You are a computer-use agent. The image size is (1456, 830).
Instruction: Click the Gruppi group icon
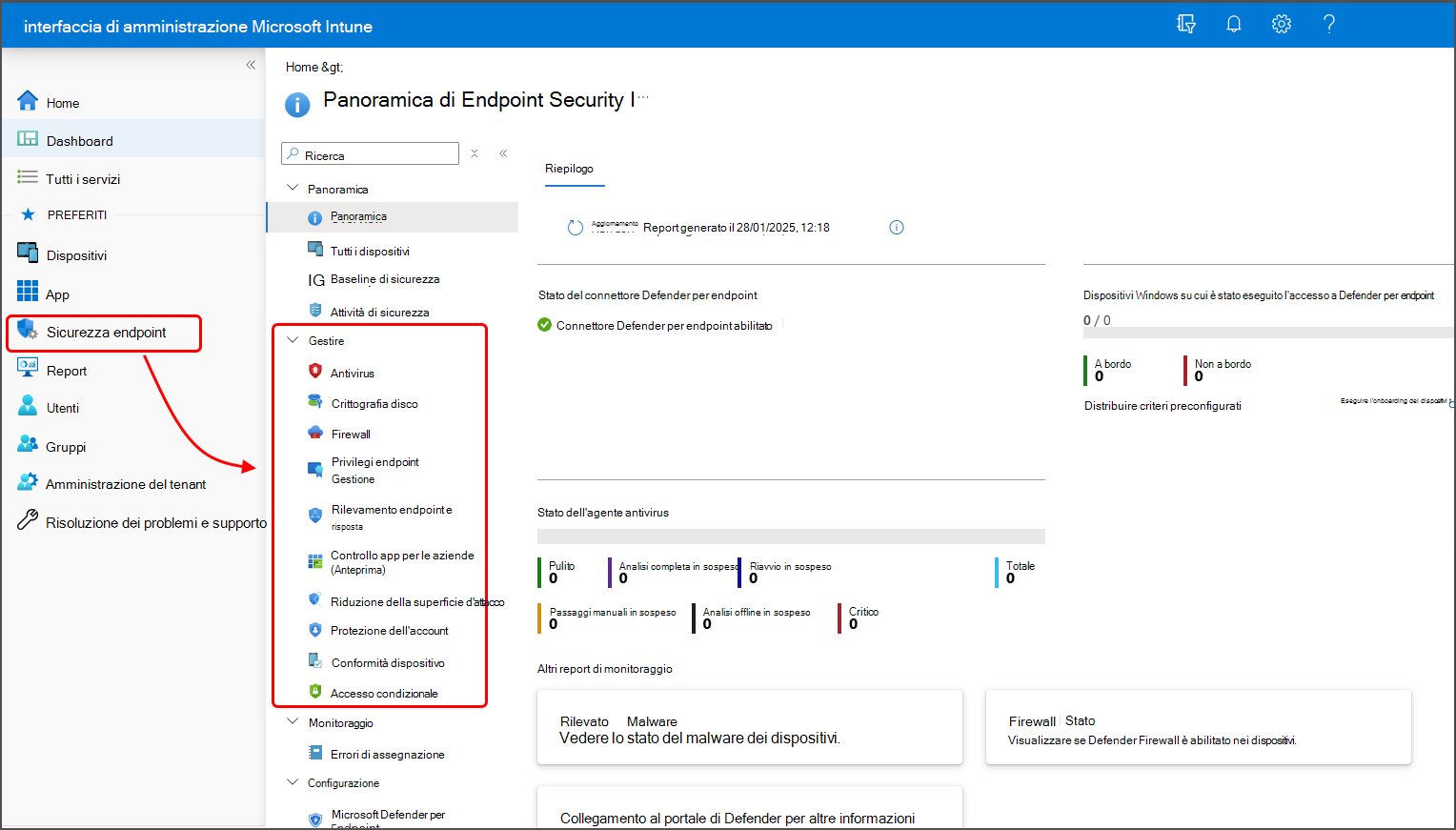click(x=28, y=445)
